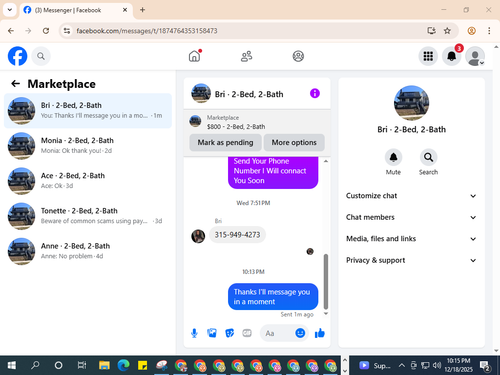Open the tab search dropdown arrow
The height and width of the screenshot is (375, 500).
pos(10,10)
